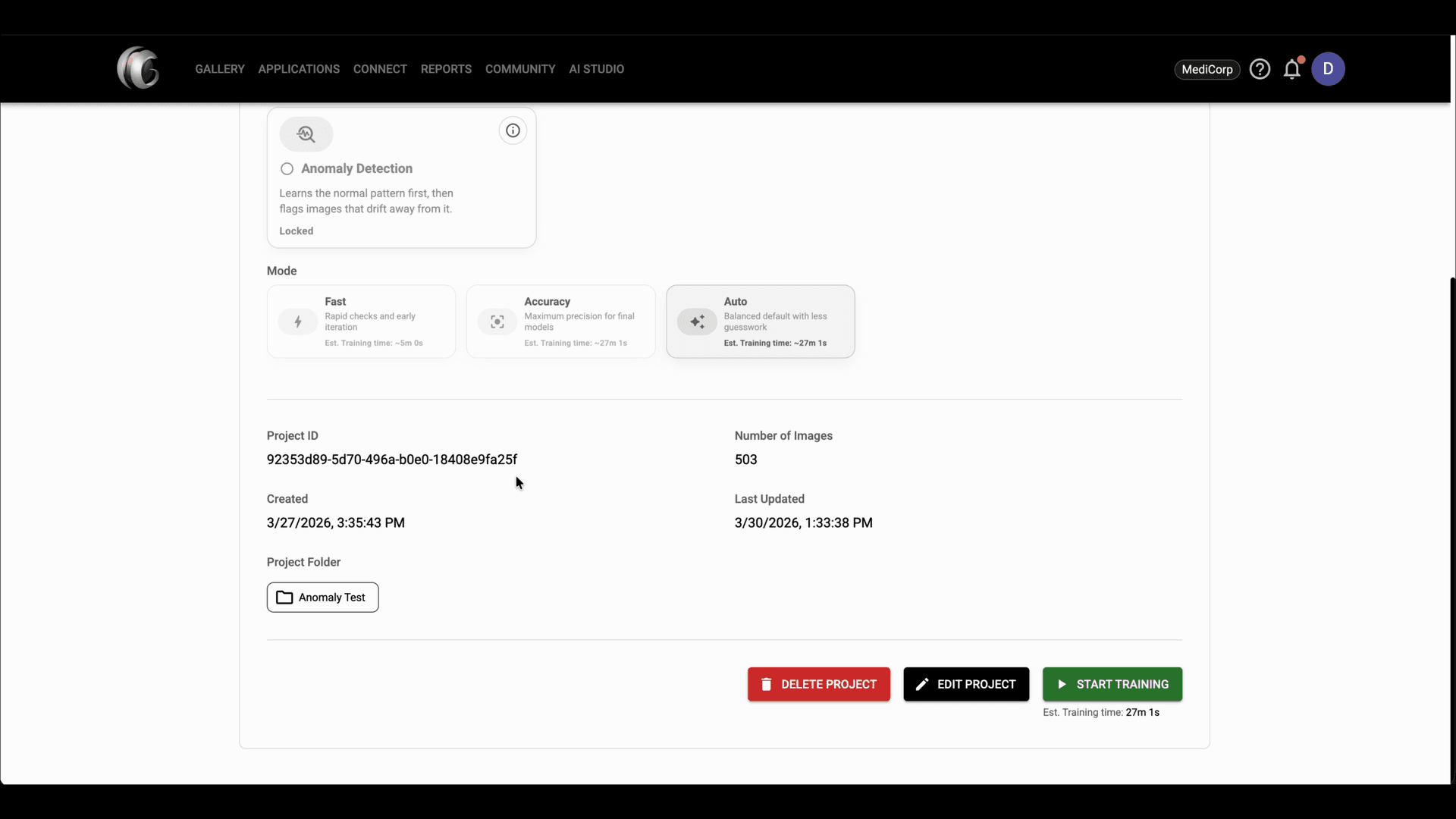Open the Reports navigation item
This screenshot has height=819, width=1456.
(x=446, y=69)
